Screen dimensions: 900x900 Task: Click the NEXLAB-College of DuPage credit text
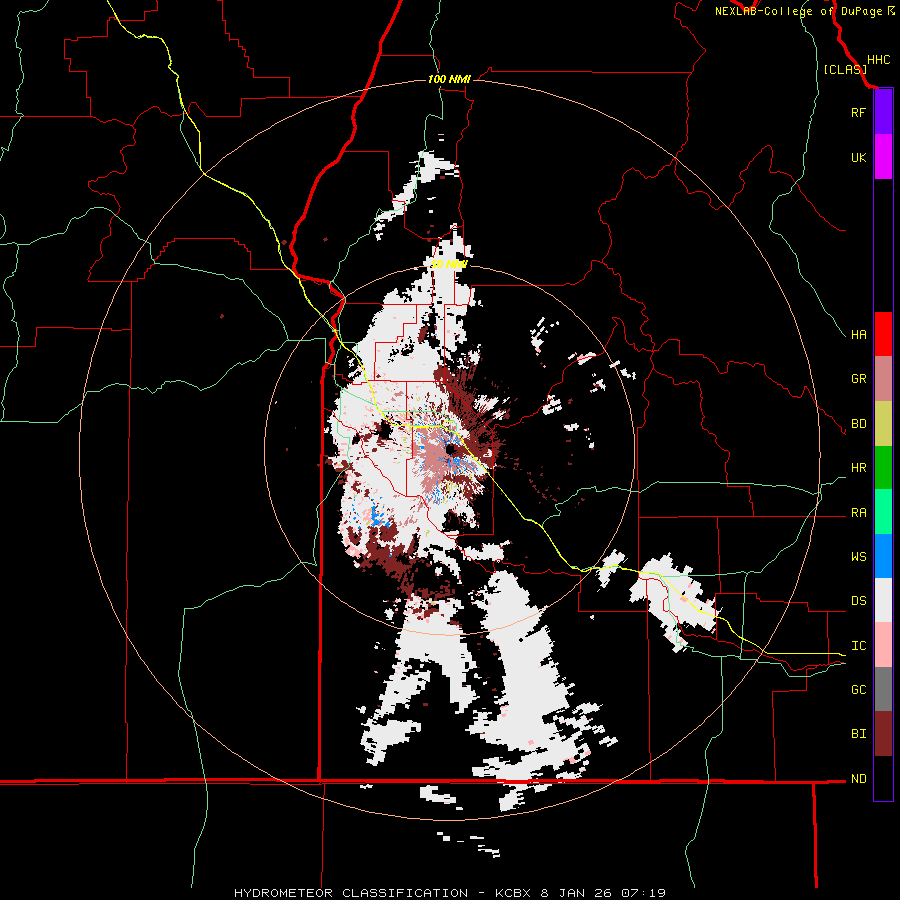(798, 11)
